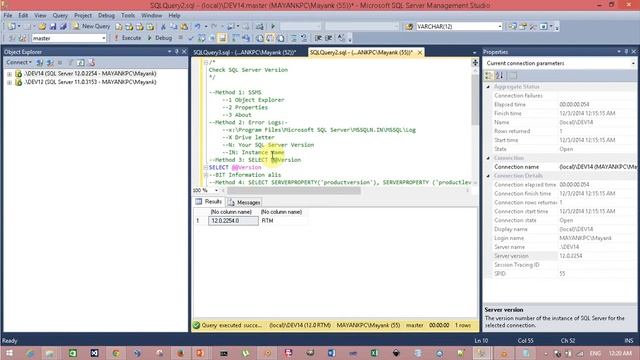Screen dimensions: 640x360
Task: Click the Property Pages icon in Properties
Action: (513, 76)
